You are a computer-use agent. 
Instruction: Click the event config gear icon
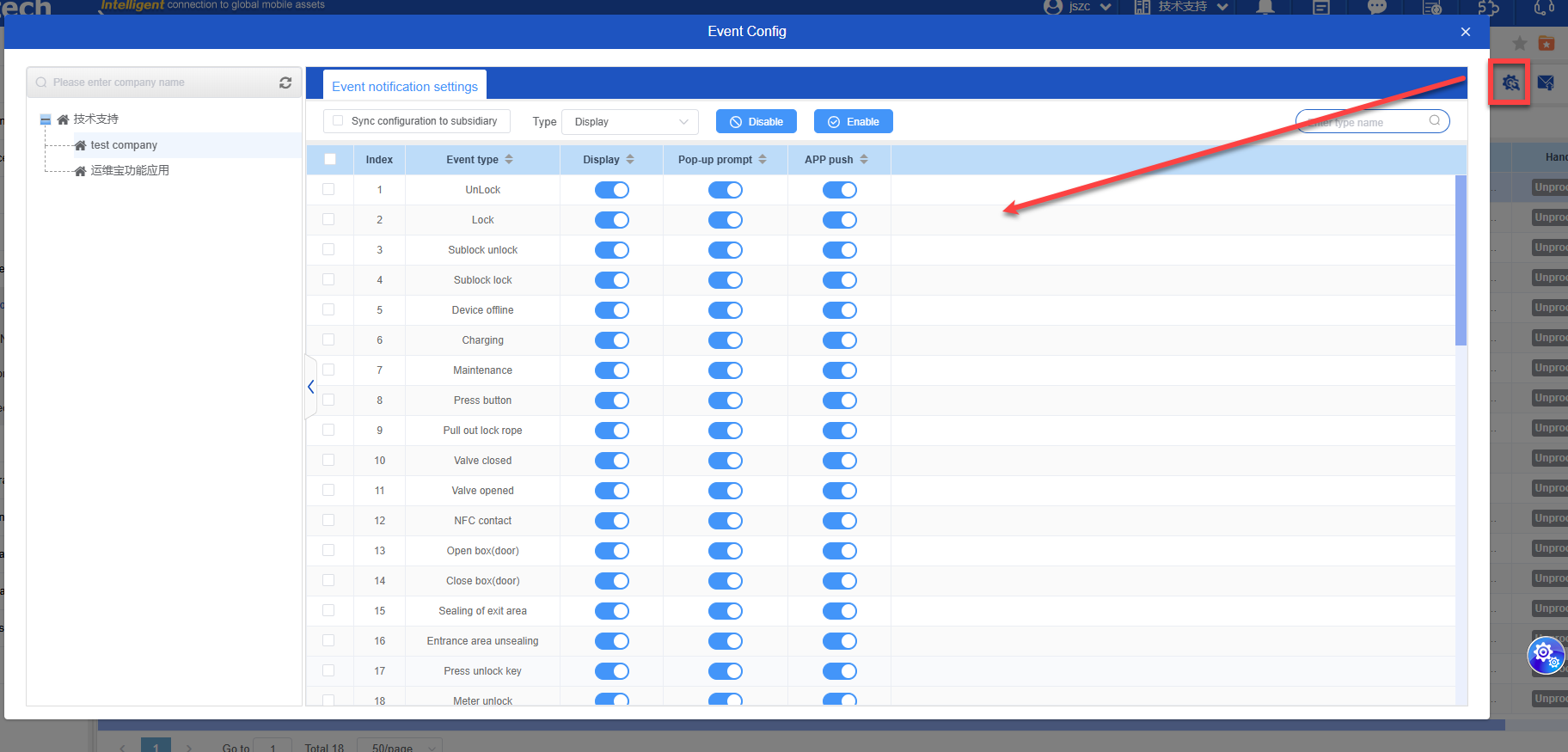click(1510, 83)
